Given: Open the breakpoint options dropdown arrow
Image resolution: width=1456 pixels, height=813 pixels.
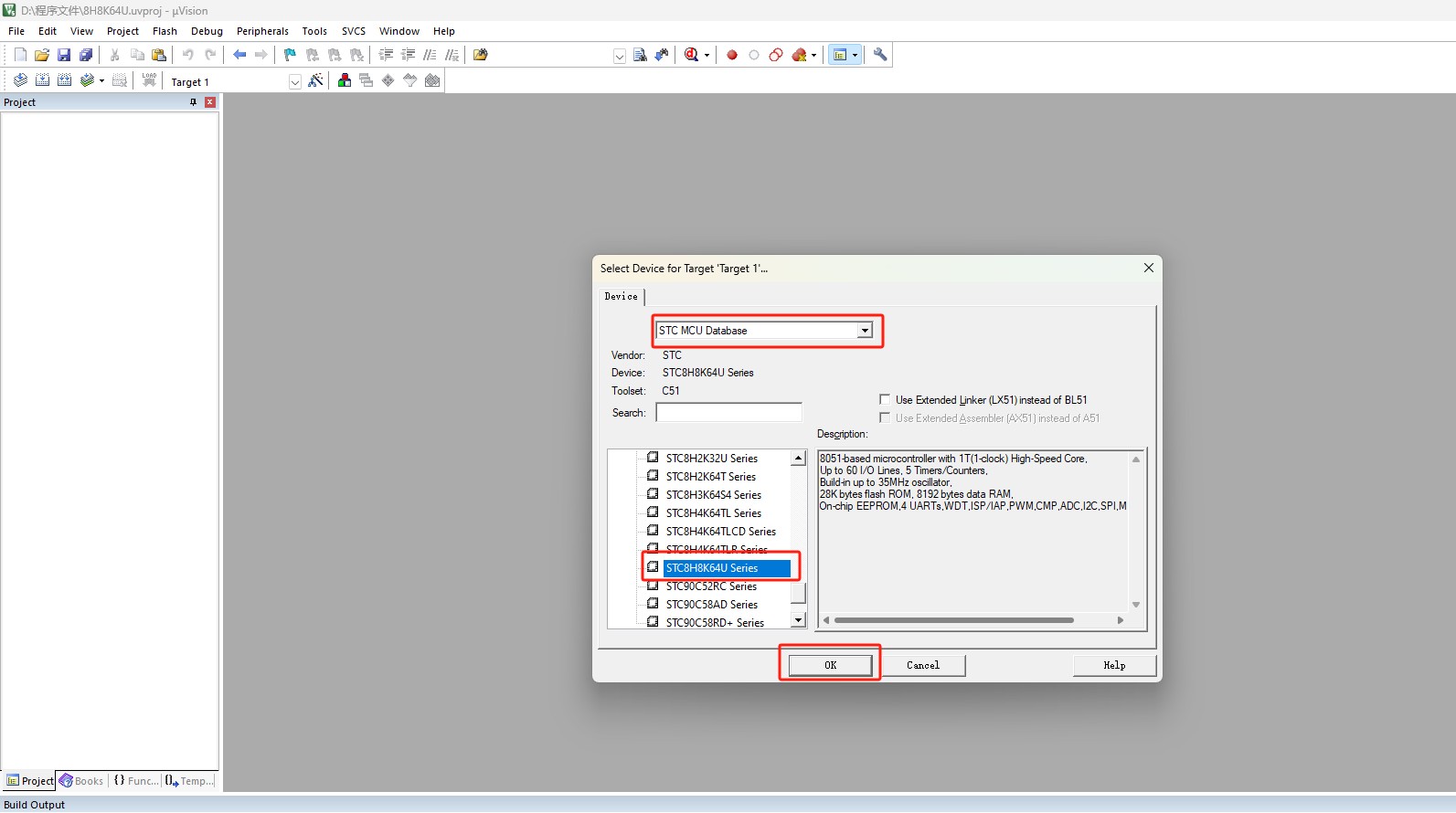Looking at the screenshot, I should (x=813, y=55).
